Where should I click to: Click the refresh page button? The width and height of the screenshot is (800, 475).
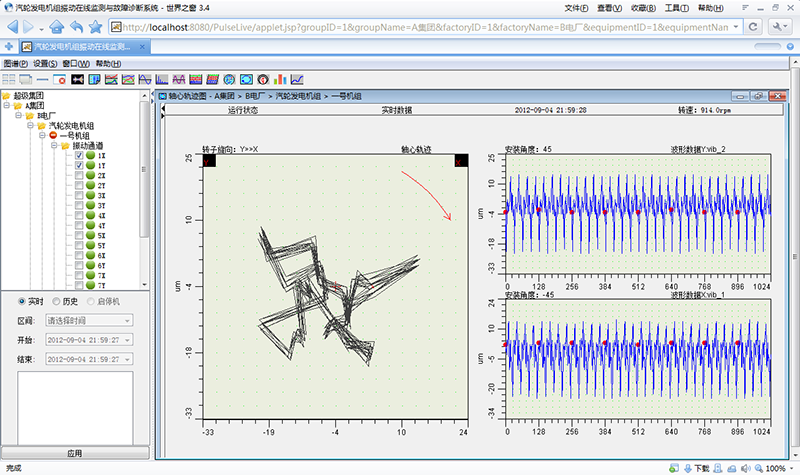tap(753, 27)
